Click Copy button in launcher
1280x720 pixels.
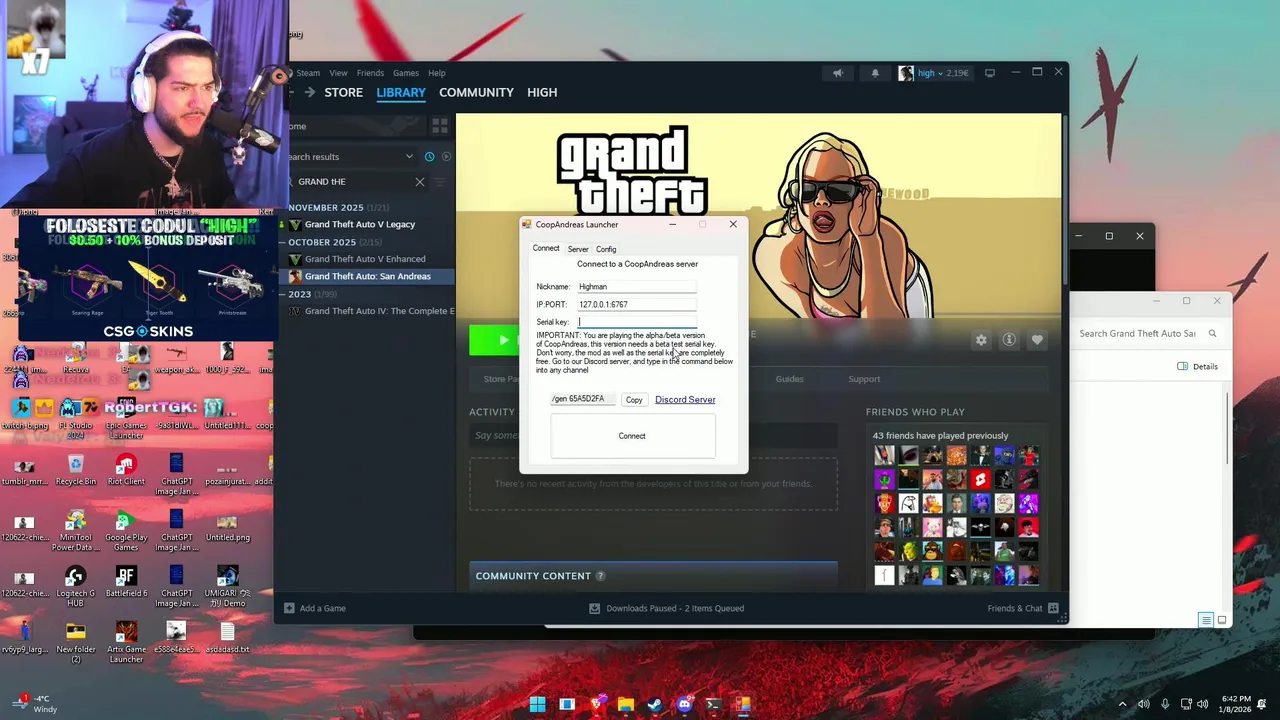coord(634,400)
